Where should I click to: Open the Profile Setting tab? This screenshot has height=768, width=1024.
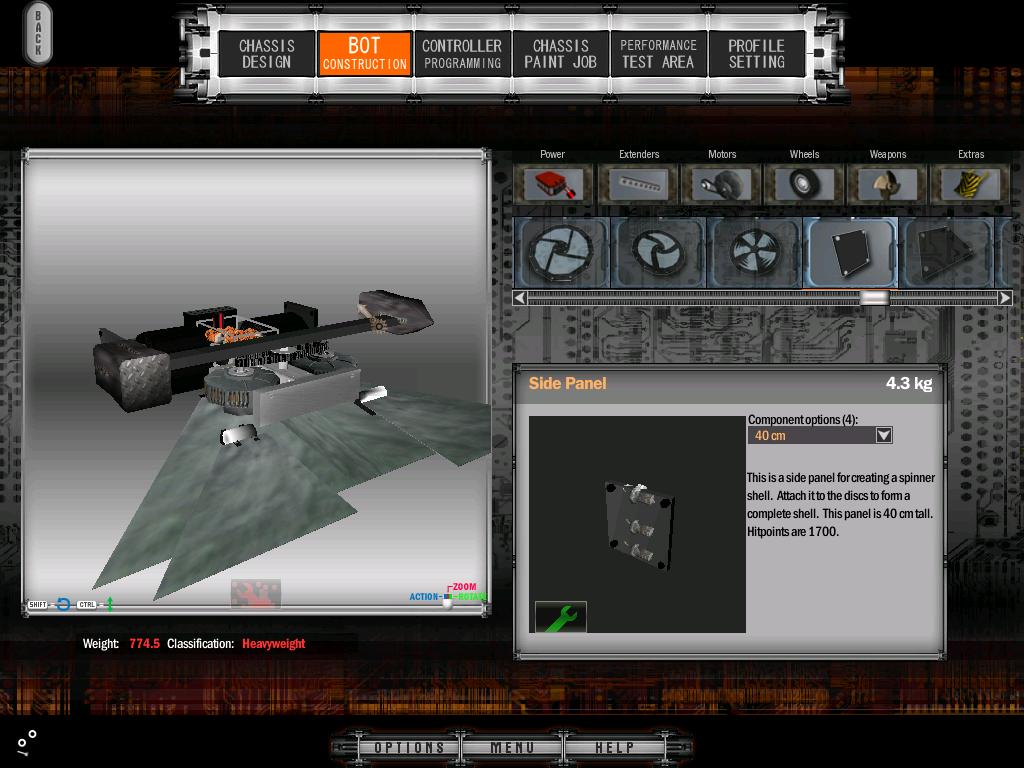tap(756, 54)
